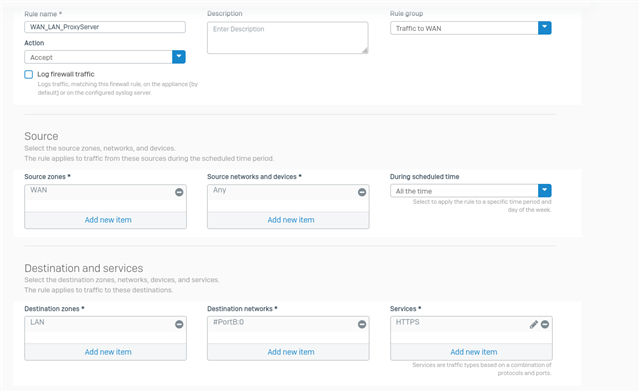640x392 pixels.
Task: Expand the Rule group dropdown
Action: (544, 28)
